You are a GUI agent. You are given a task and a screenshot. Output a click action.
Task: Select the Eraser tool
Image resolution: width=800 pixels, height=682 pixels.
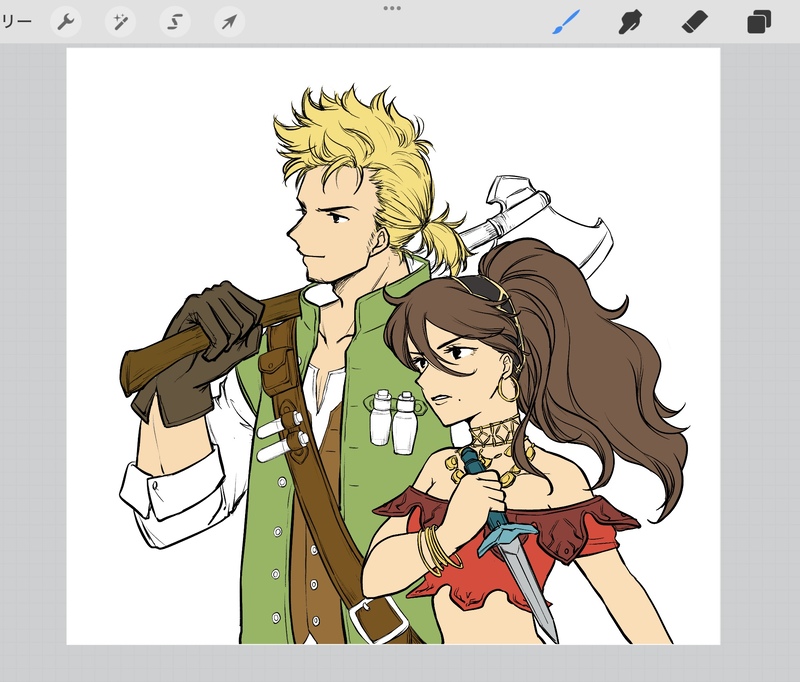pyautogui.click(x=694, y=21)
